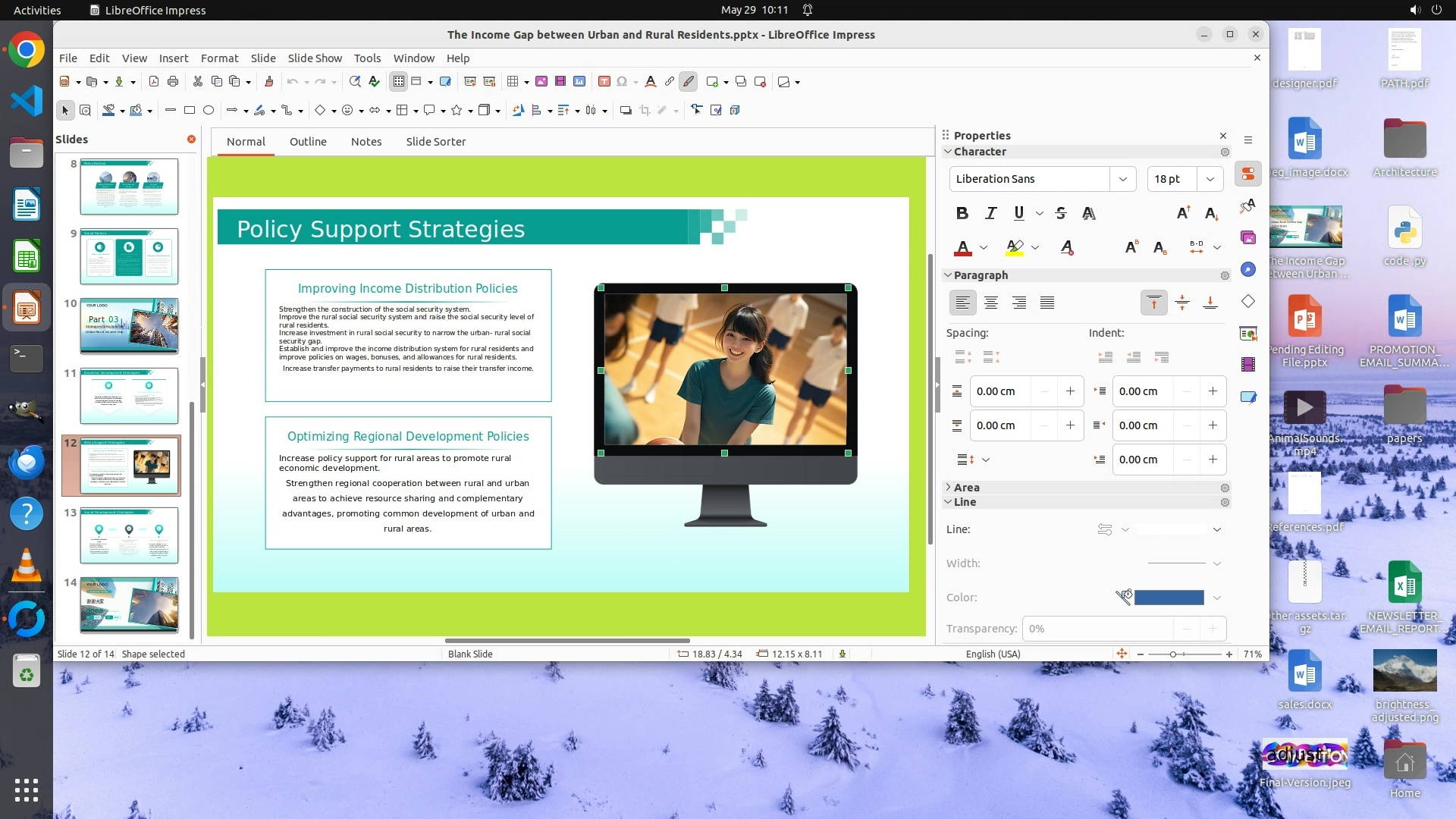1456x819 pixels.
Task: Click the Bold formatting icon
Action: click(962, 213)
